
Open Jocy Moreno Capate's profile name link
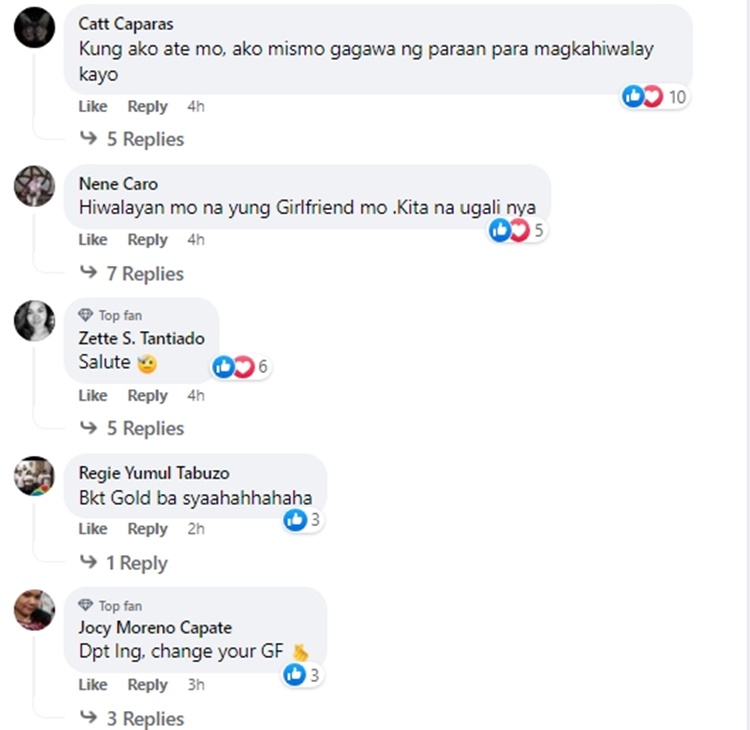tap(155, 627)
